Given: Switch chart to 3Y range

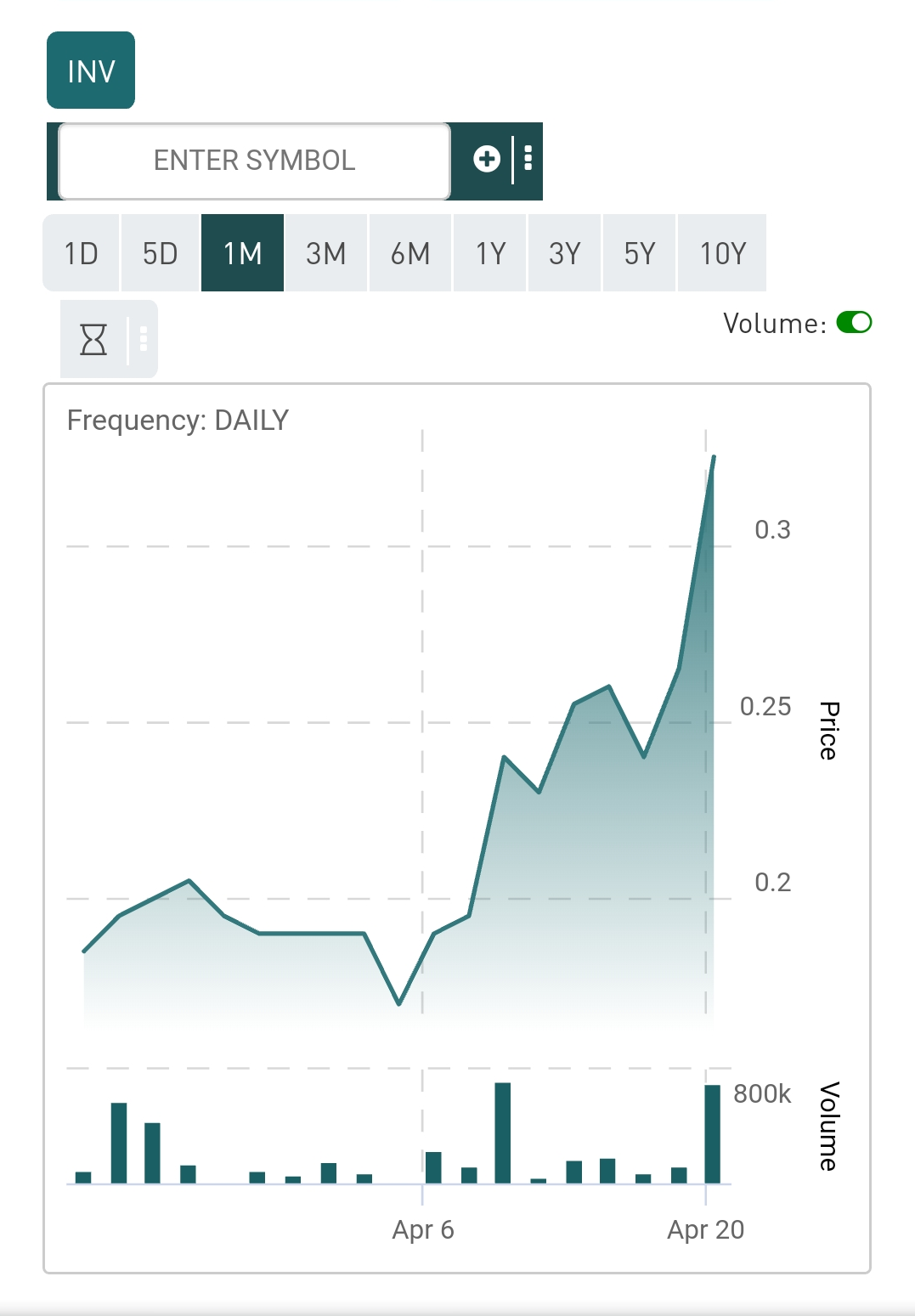Looking at the screenshot, I should pyautogui.click(x=564, y=253).
